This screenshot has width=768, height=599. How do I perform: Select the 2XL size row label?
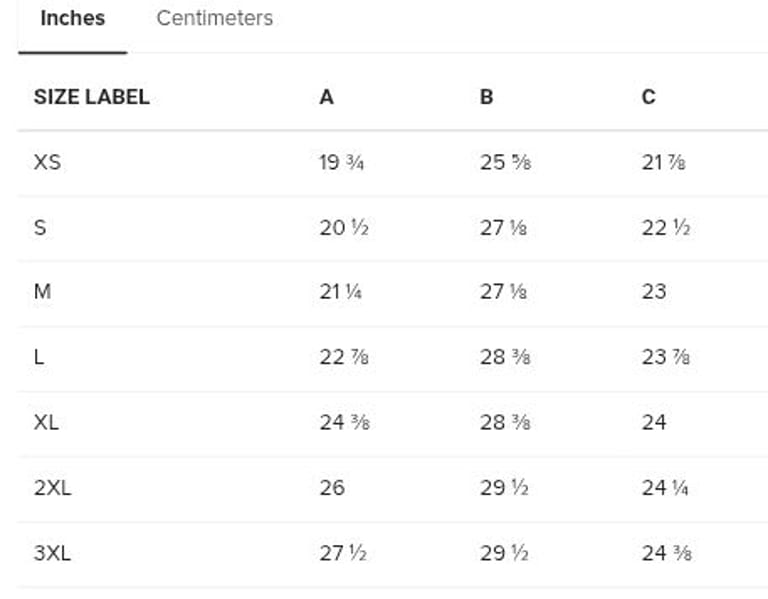52,487
